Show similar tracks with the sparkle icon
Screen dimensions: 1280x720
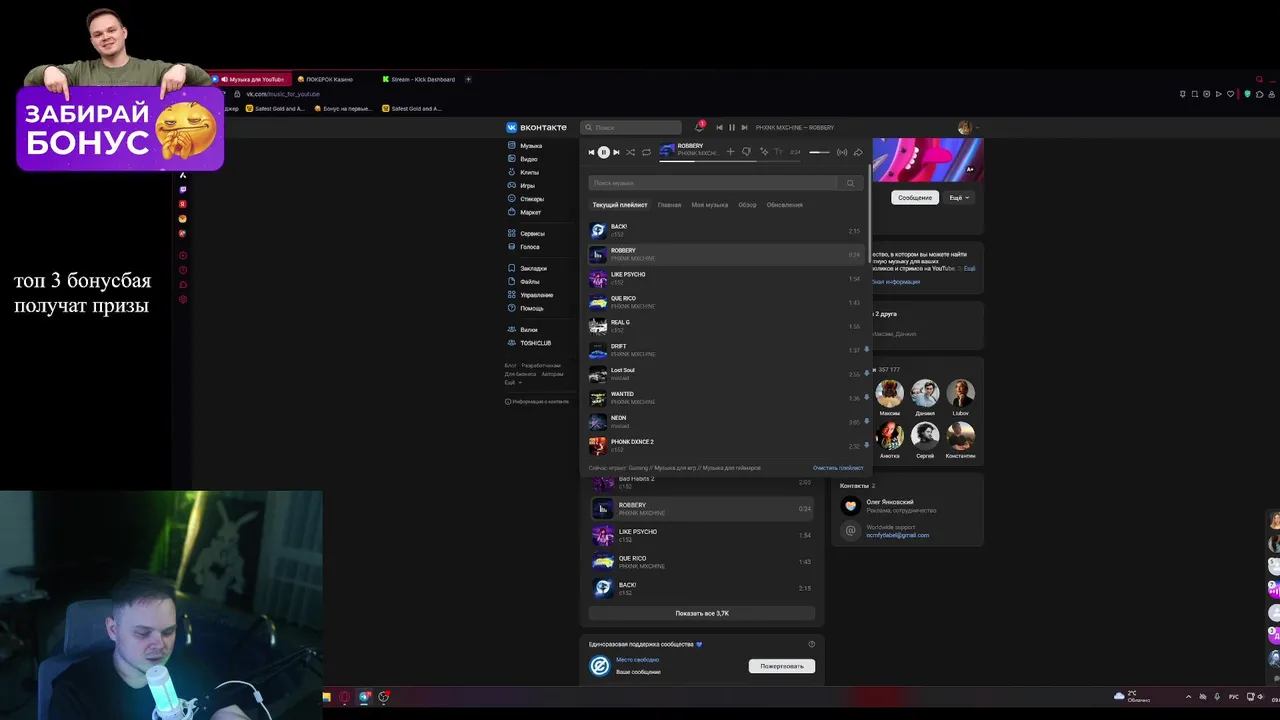(764, 152)
